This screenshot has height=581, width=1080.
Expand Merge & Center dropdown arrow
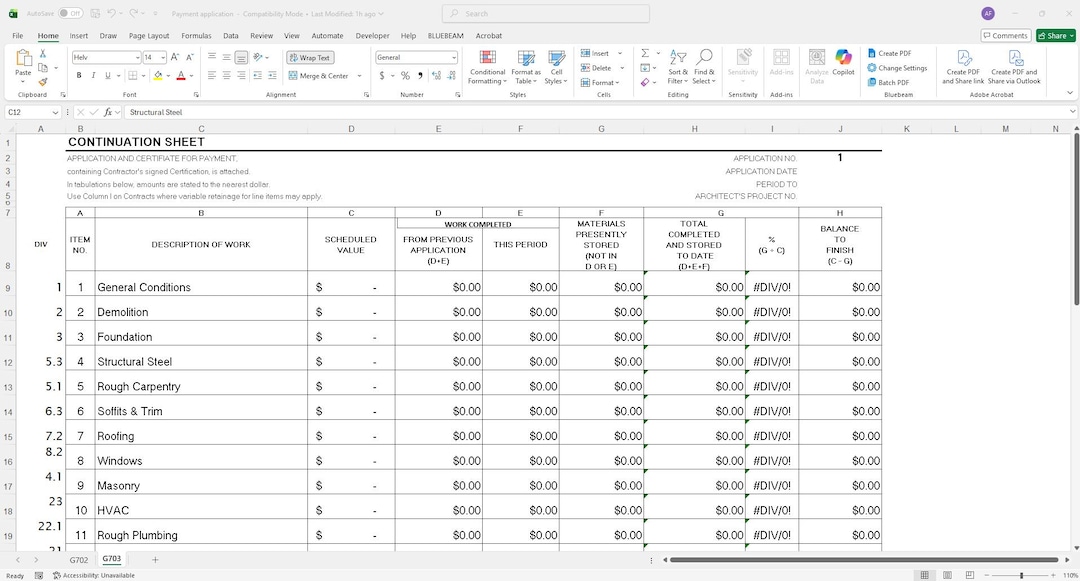360,76
